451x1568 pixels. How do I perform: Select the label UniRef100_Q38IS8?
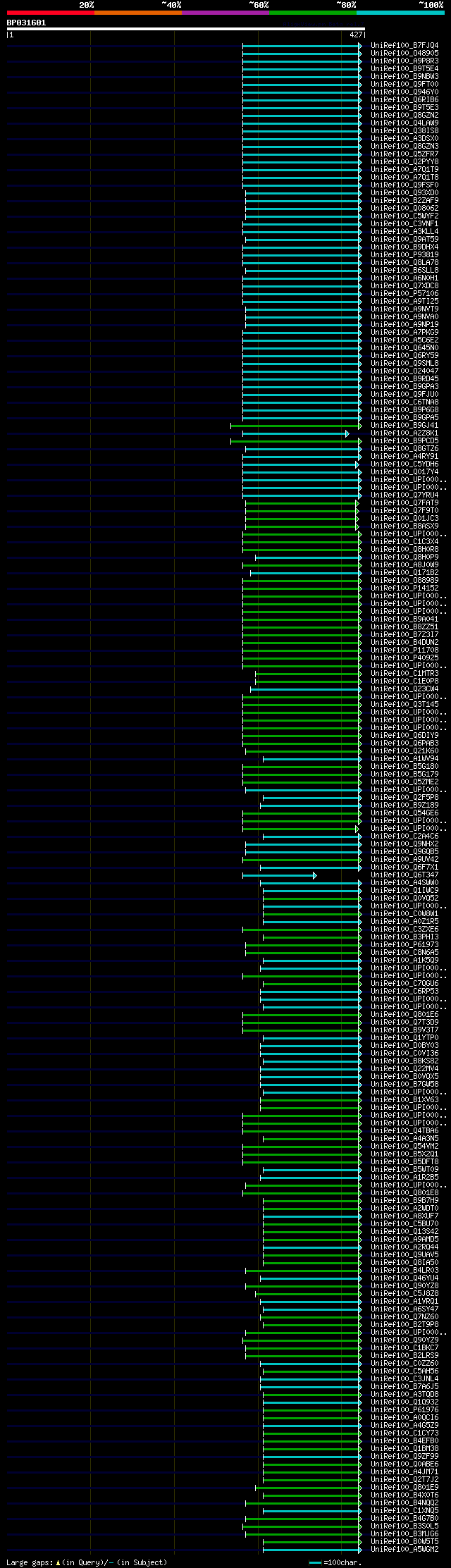click(x=404, y=130)
